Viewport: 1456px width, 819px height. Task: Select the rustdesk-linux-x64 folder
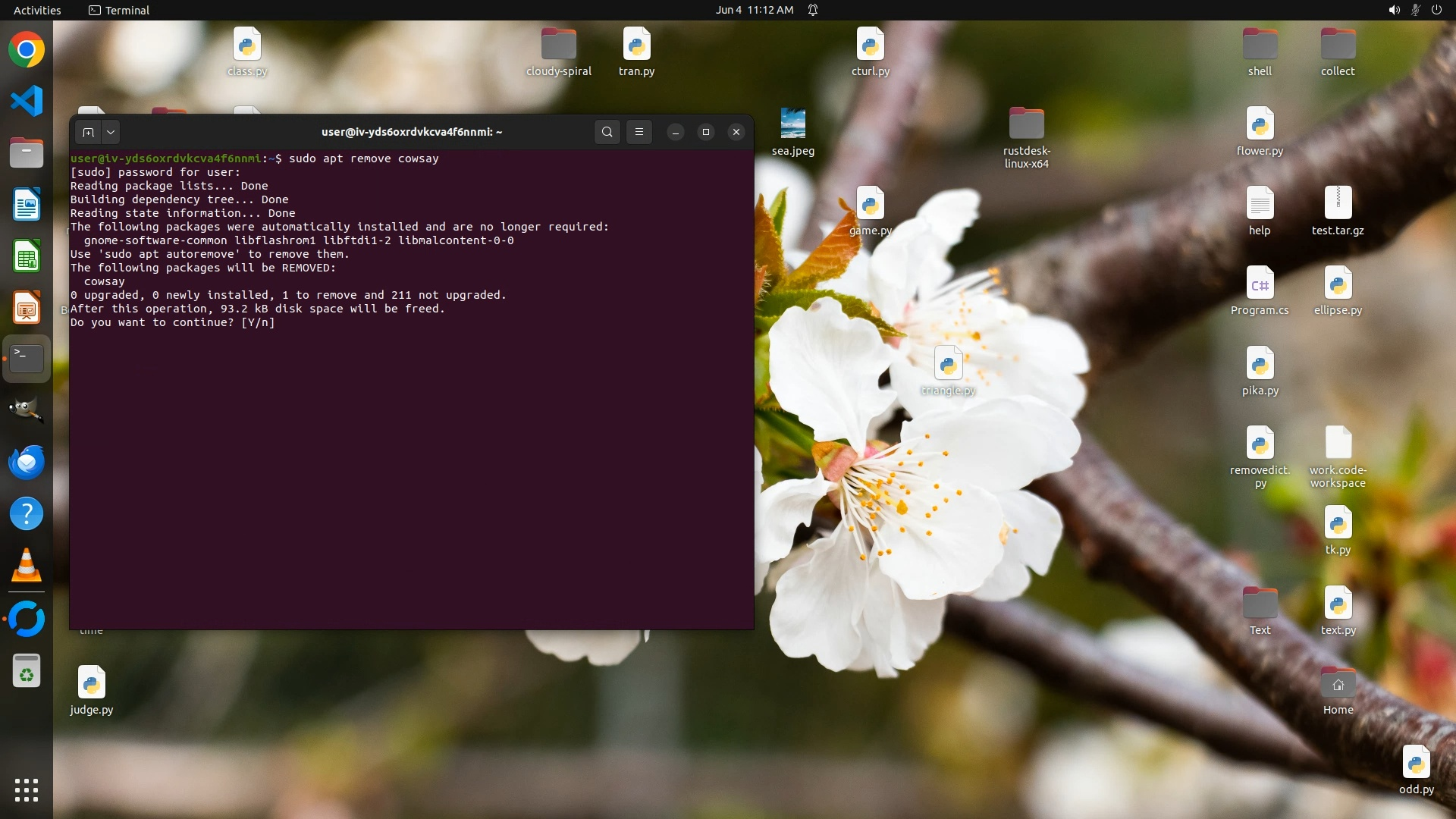(1027, 124)
